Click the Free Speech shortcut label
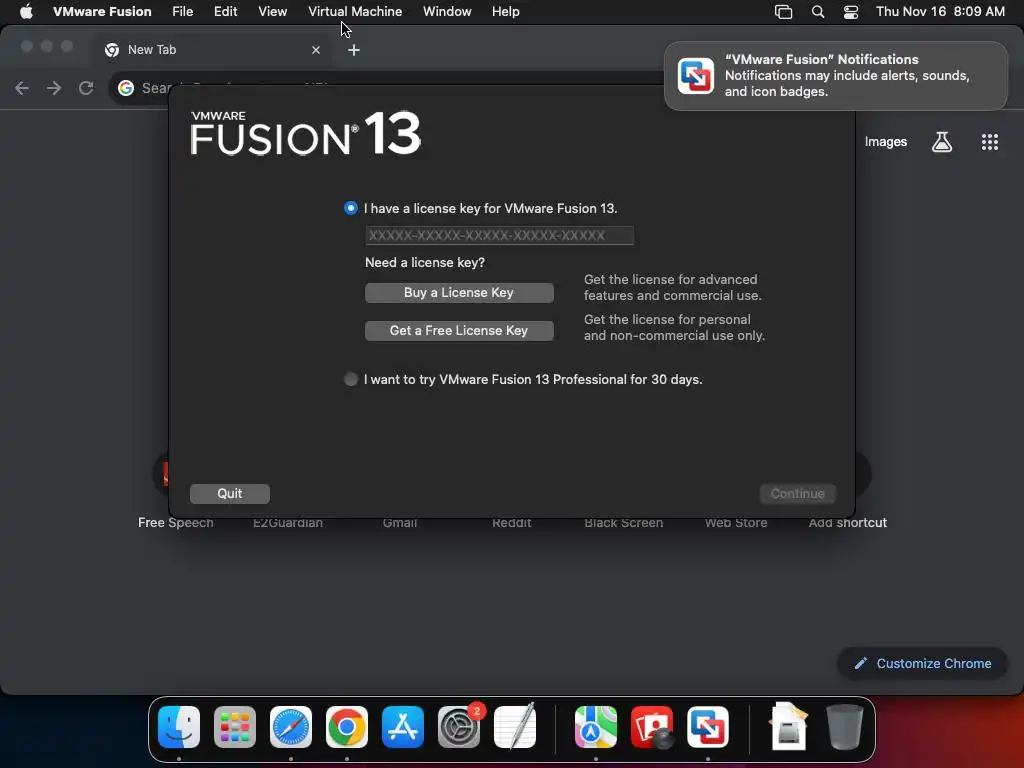This screenshot has width=1024, height=768. (176, 522)
